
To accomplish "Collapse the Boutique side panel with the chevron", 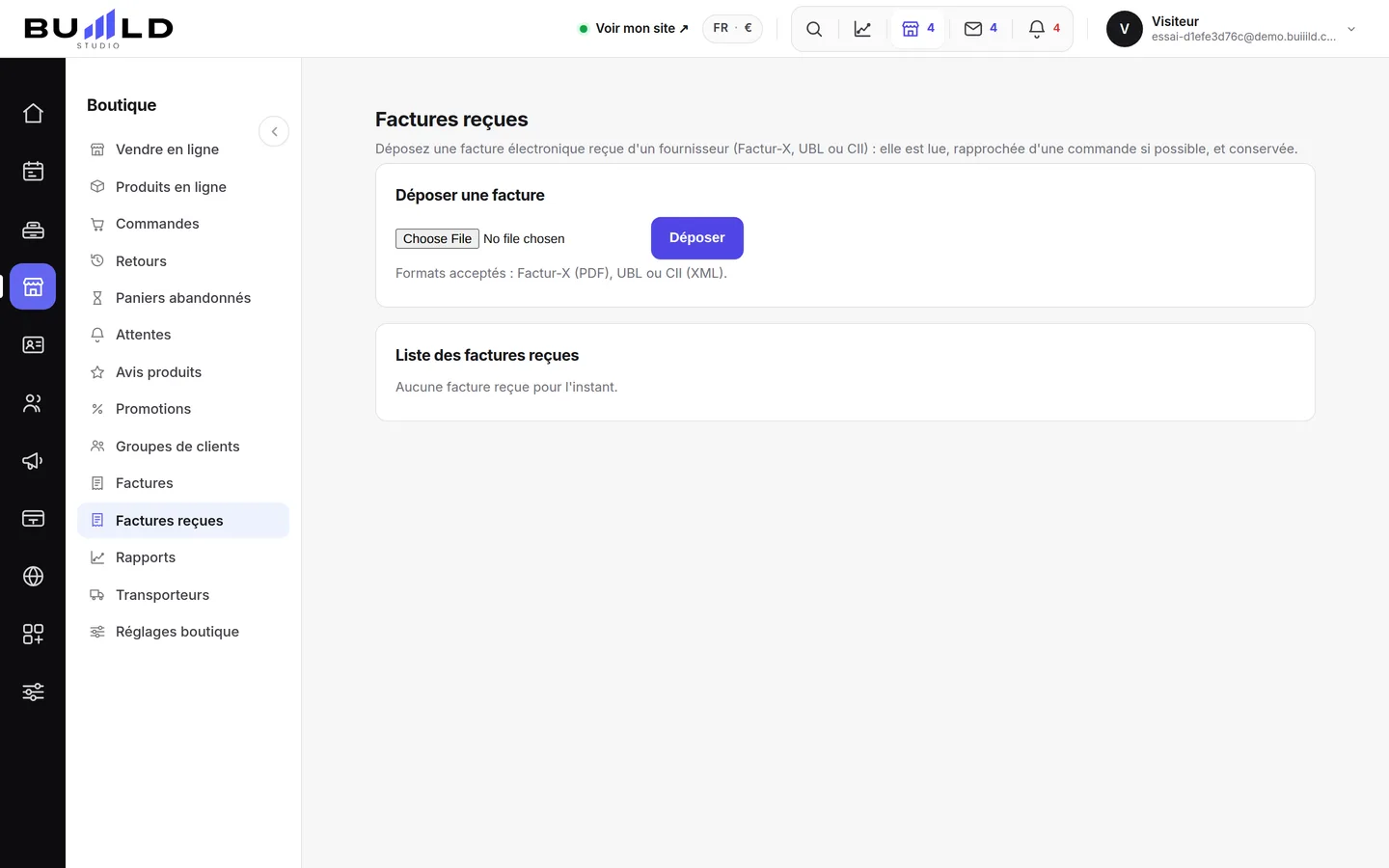I will coord(274,131).
